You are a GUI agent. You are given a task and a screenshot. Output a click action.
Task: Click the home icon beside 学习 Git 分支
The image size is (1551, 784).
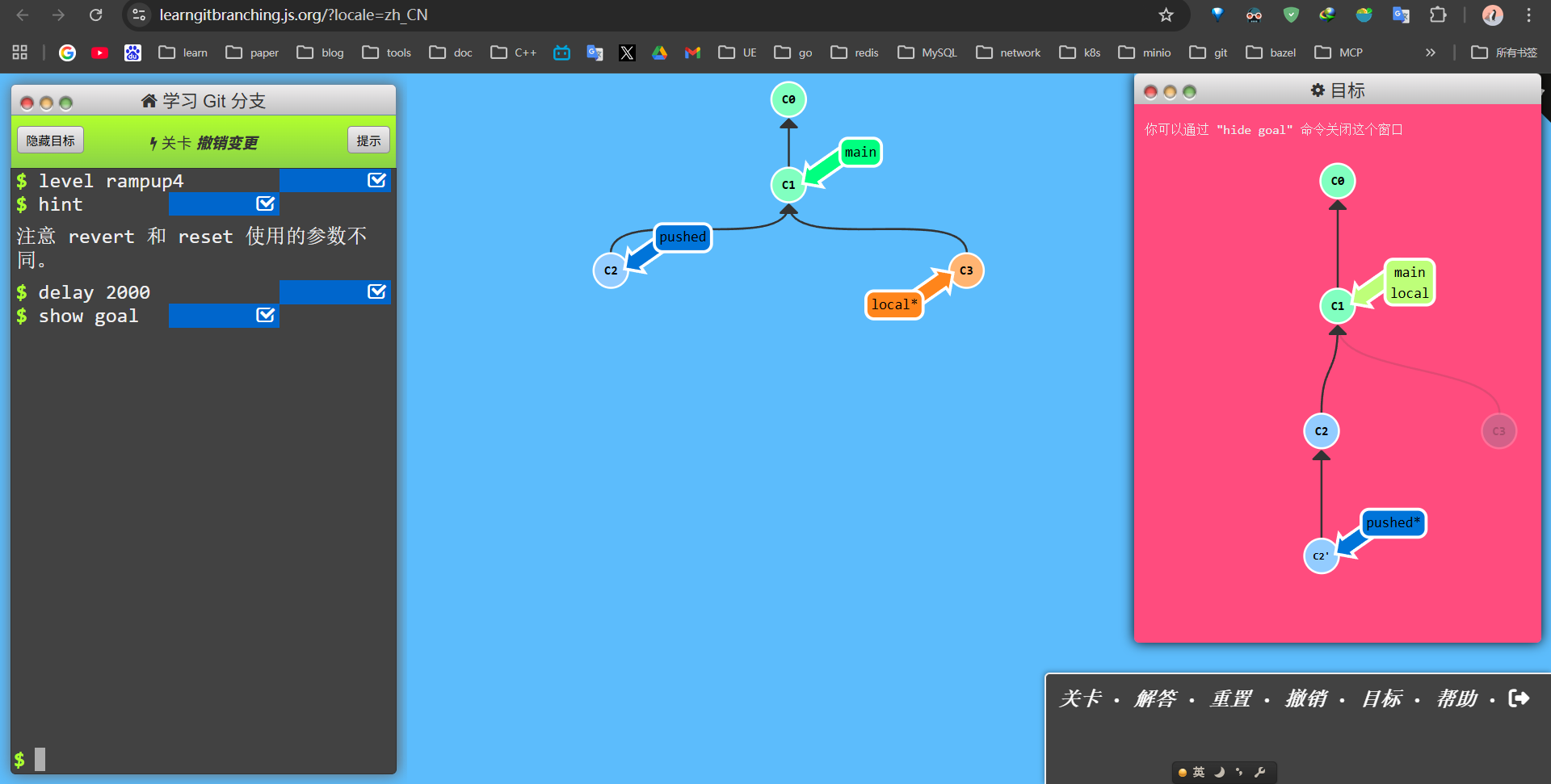(x=149, y=101)
